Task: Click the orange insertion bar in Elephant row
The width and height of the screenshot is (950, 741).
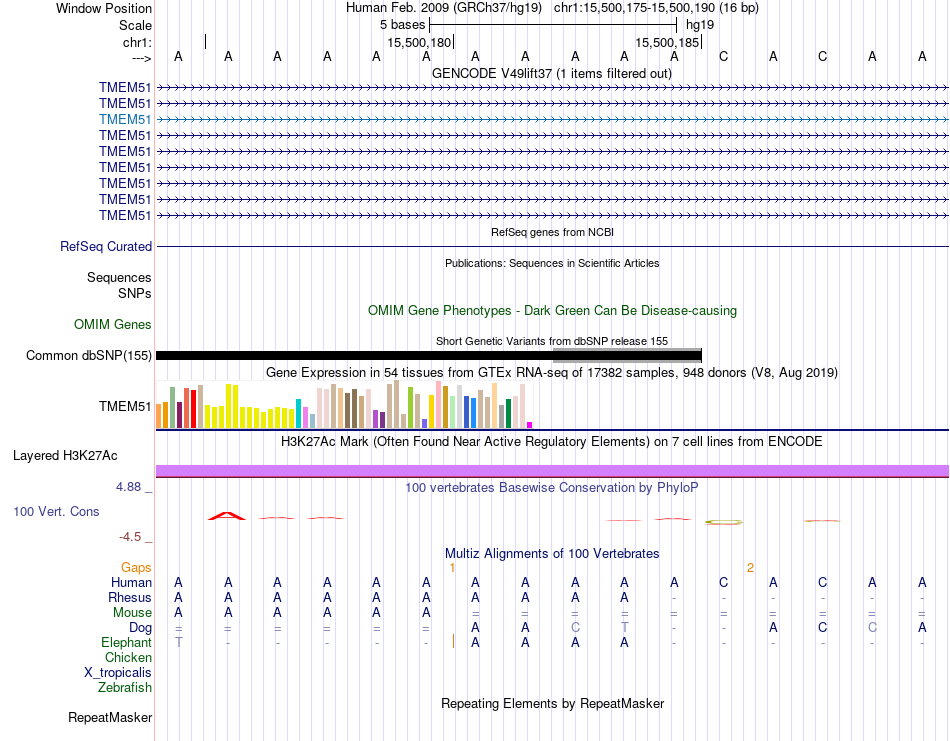Action: pyautogui.click(x=453, y=641)
